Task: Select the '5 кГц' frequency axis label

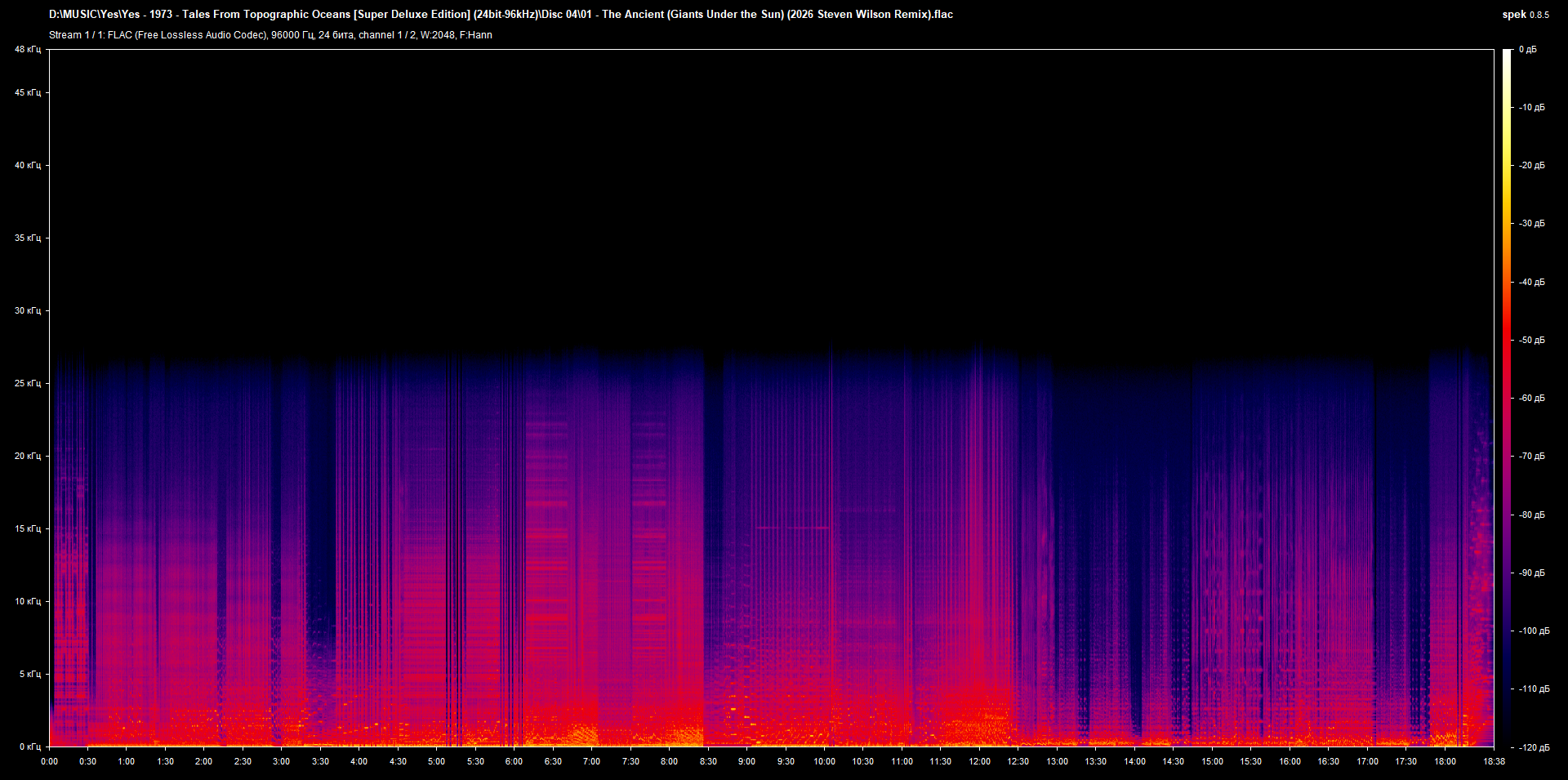Action: [x=30, y=675]
